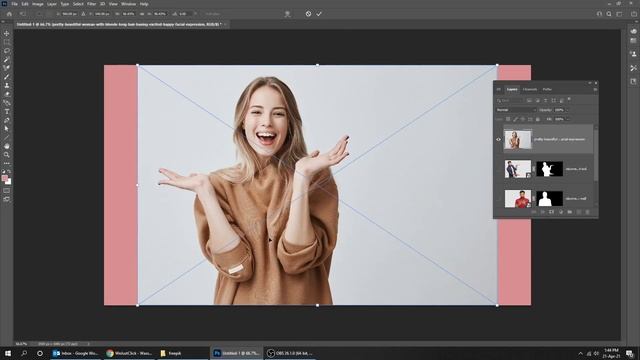640x360 pixels.
Task: Switch to the Channels tab
Action: [530, 89]
